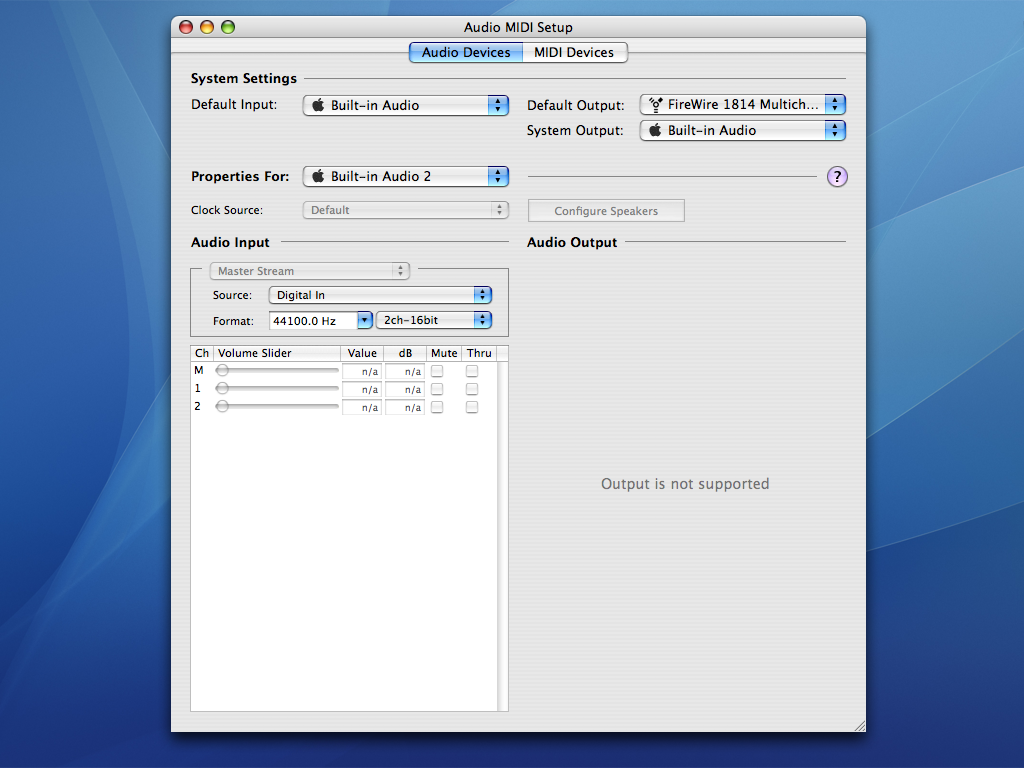Open the Properties For device dropdown
The width and height of the screenshot is (1024, 768).
(406, 176)
